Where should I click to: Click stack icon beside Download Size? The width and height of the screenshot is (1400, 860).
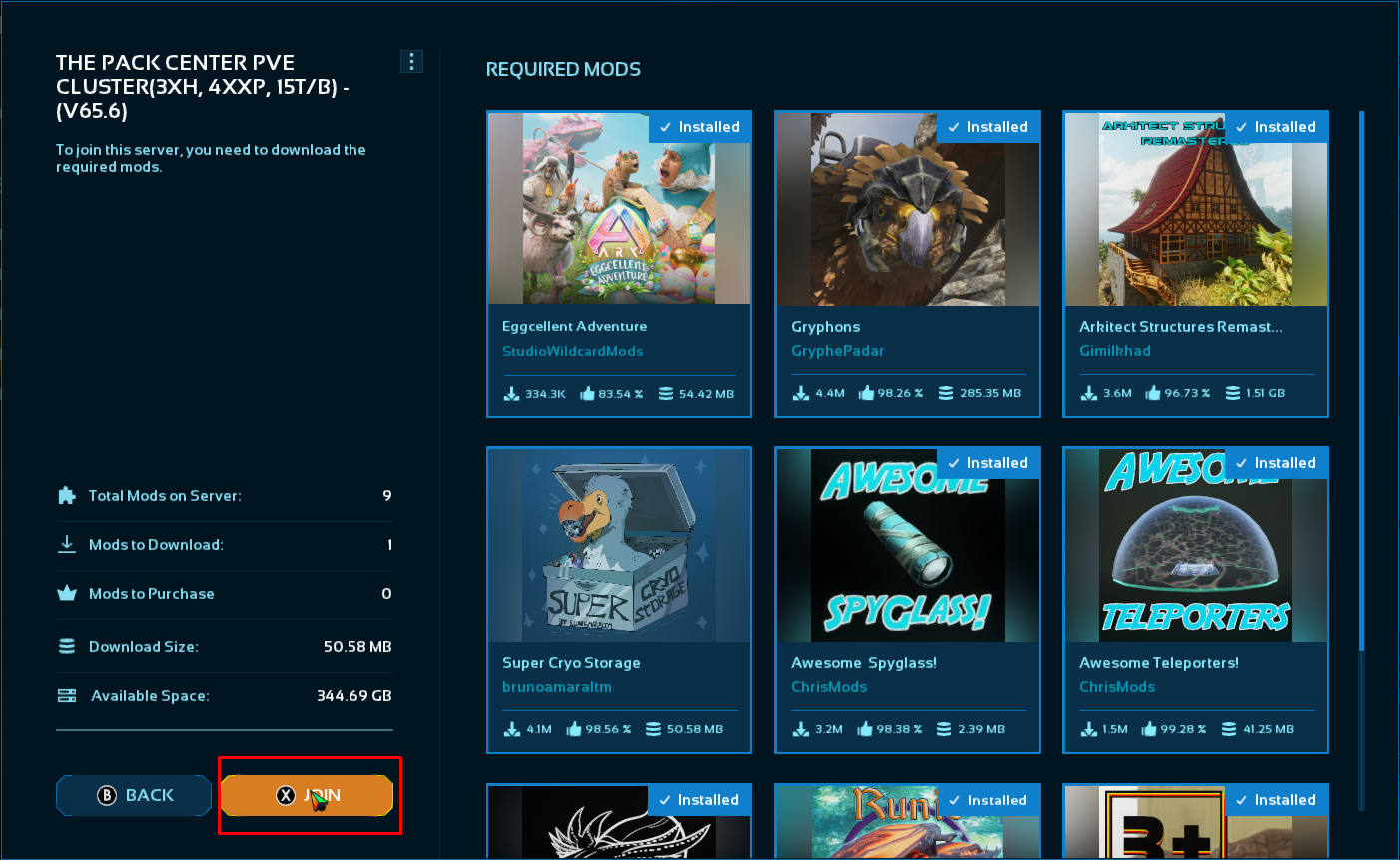[67, 646]
